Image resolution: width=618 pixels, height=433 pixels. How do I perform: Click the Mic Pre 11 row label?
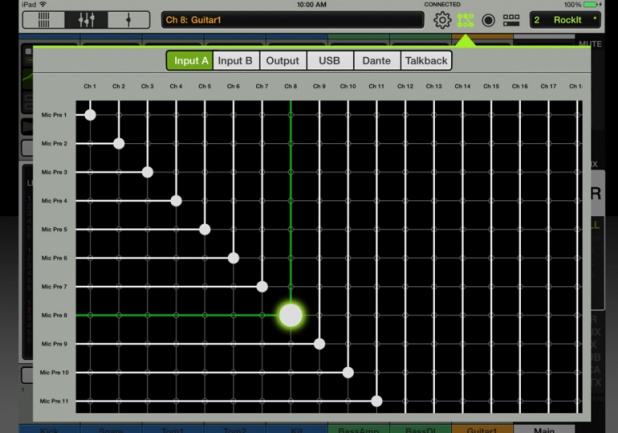coord(54,401)
